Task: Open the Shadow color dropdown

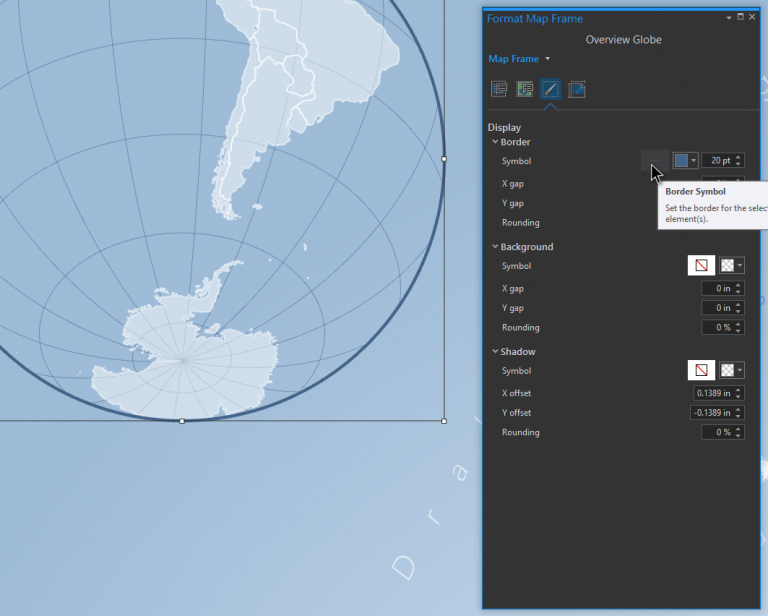Action: 732,370
